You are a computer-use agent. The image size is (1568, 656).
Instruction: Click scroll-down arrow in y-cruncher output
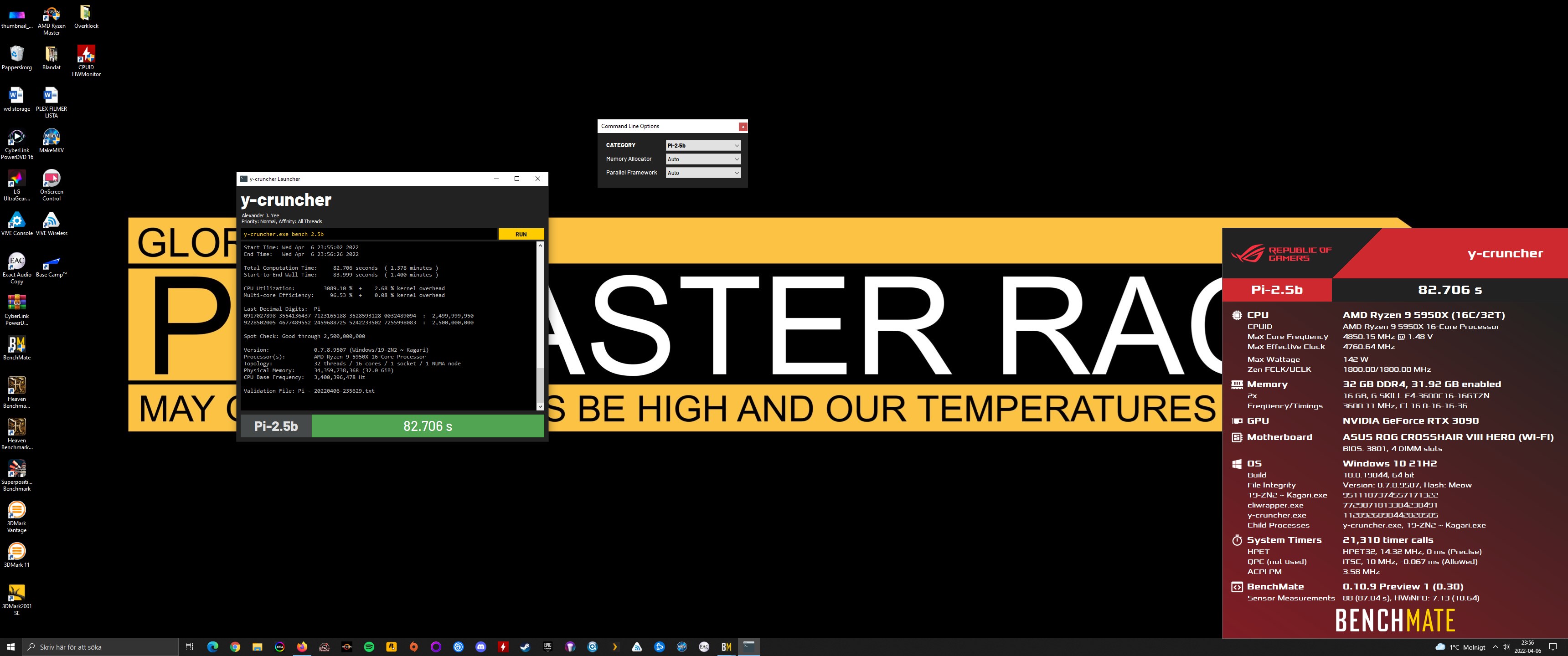coord(539,406)
